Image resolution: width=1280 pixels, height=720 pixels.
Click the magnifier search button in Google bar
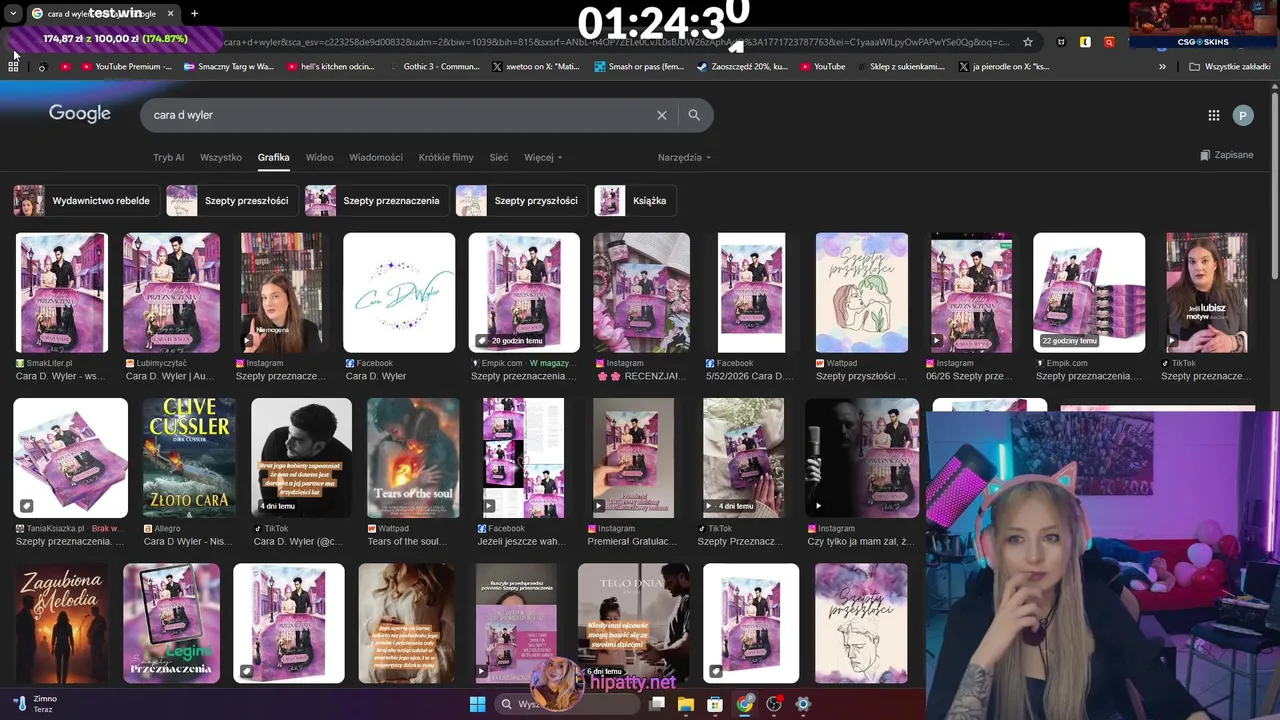pos(694,115)
